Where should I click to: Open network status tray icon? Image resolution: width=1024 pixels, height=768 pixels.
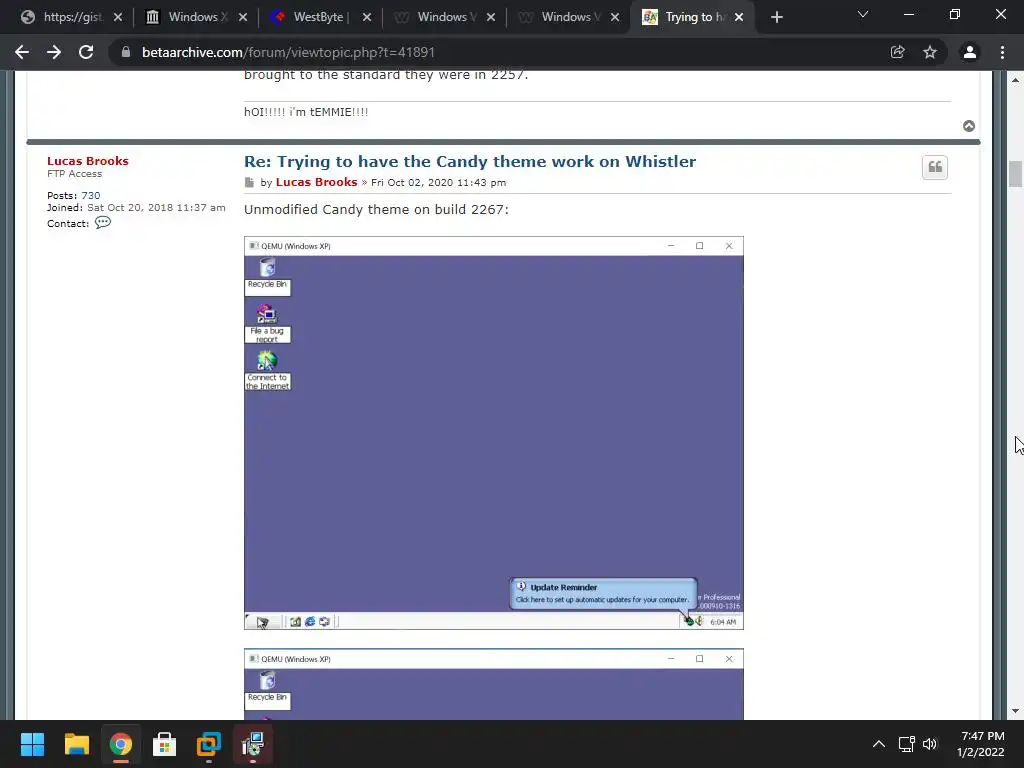[x=906, y=744]
